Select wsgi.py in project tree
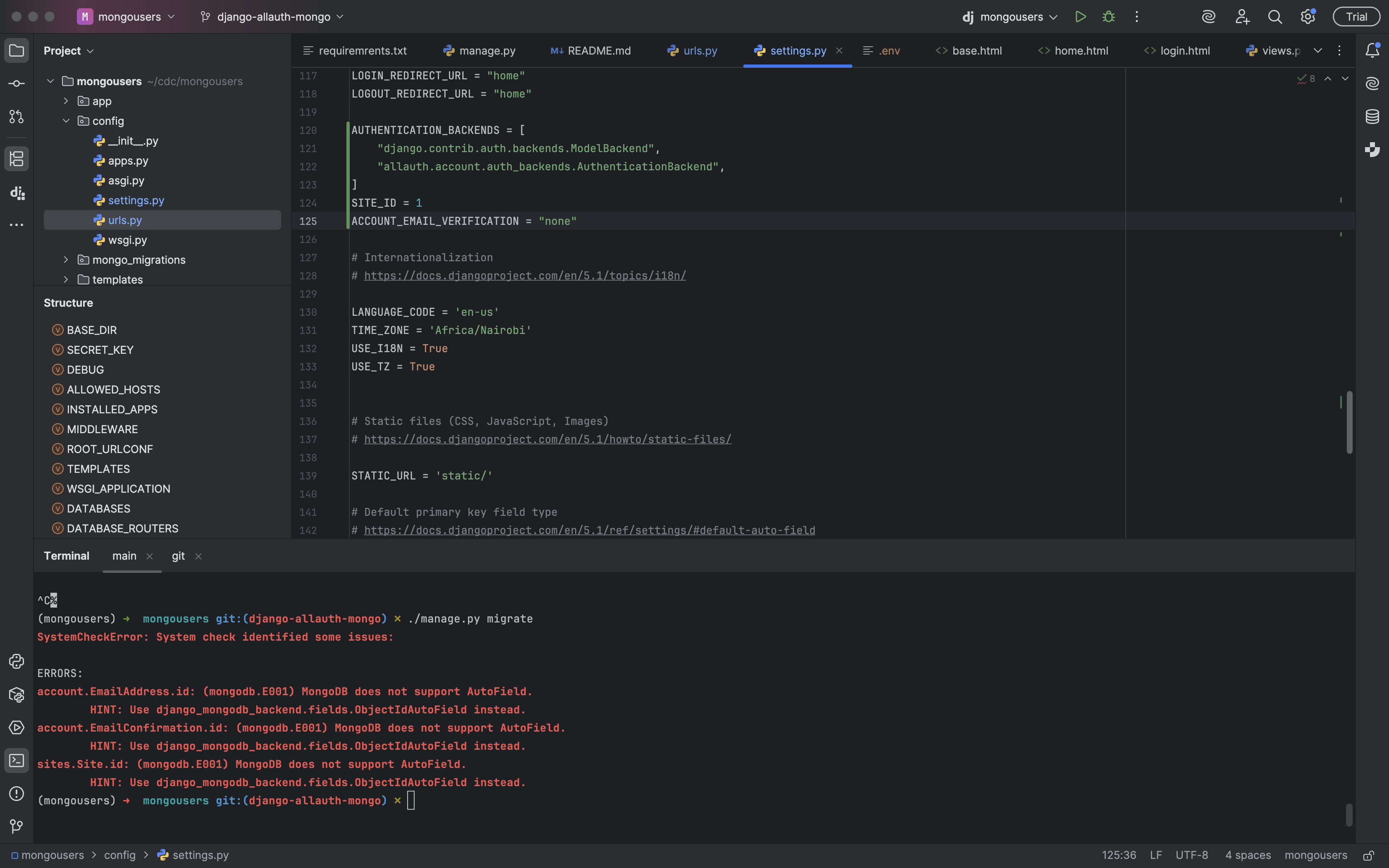The height and width of the screenshot is (868, 1389). [x=127, y=240]
